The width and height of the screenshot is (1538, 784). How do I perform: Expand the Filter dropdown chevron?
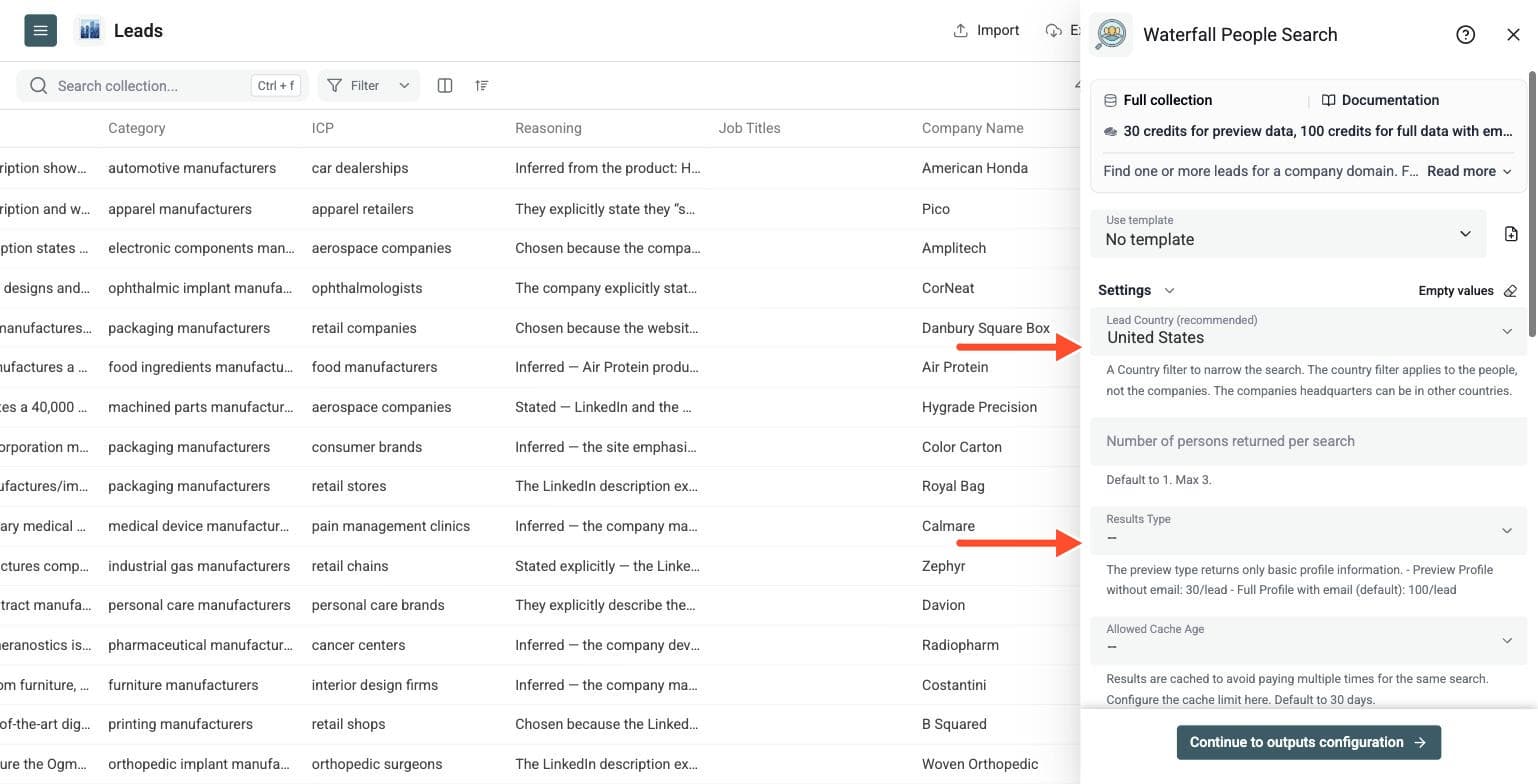click(x=404, y=86)
